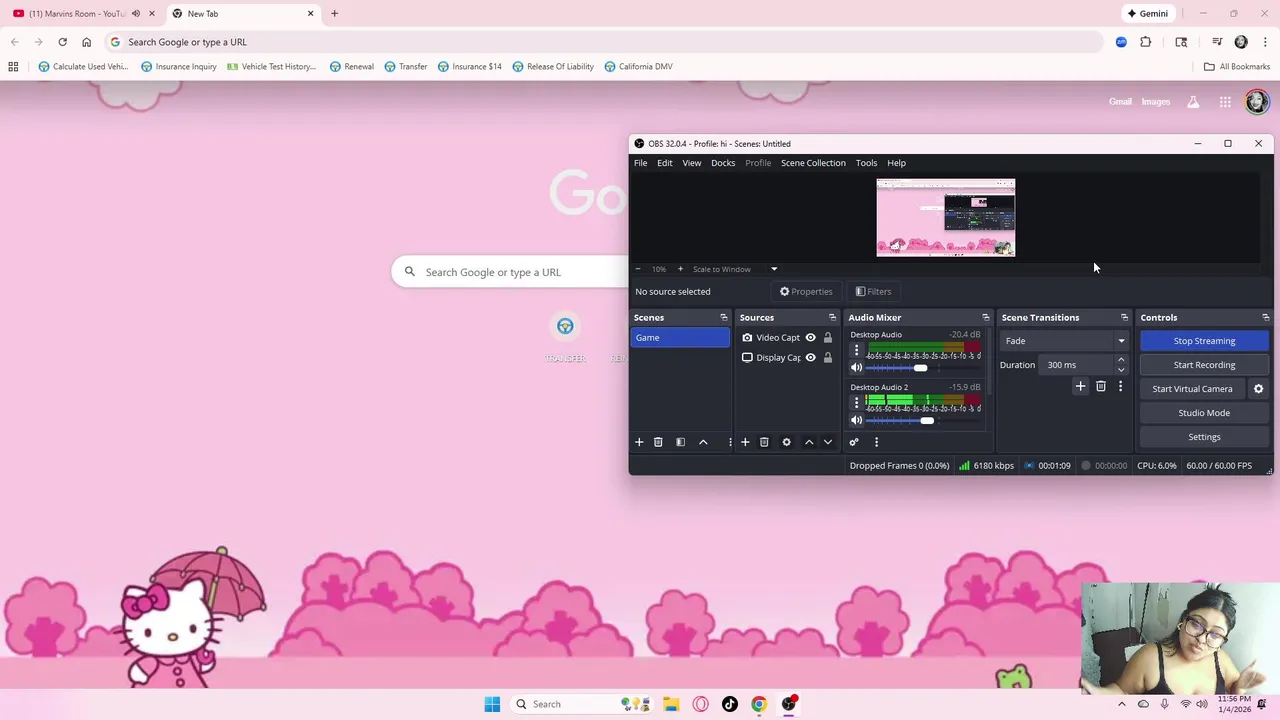Add a new source with plus icon
The height and width of the screenshot is (720, 1280).
tap(745, 442)
